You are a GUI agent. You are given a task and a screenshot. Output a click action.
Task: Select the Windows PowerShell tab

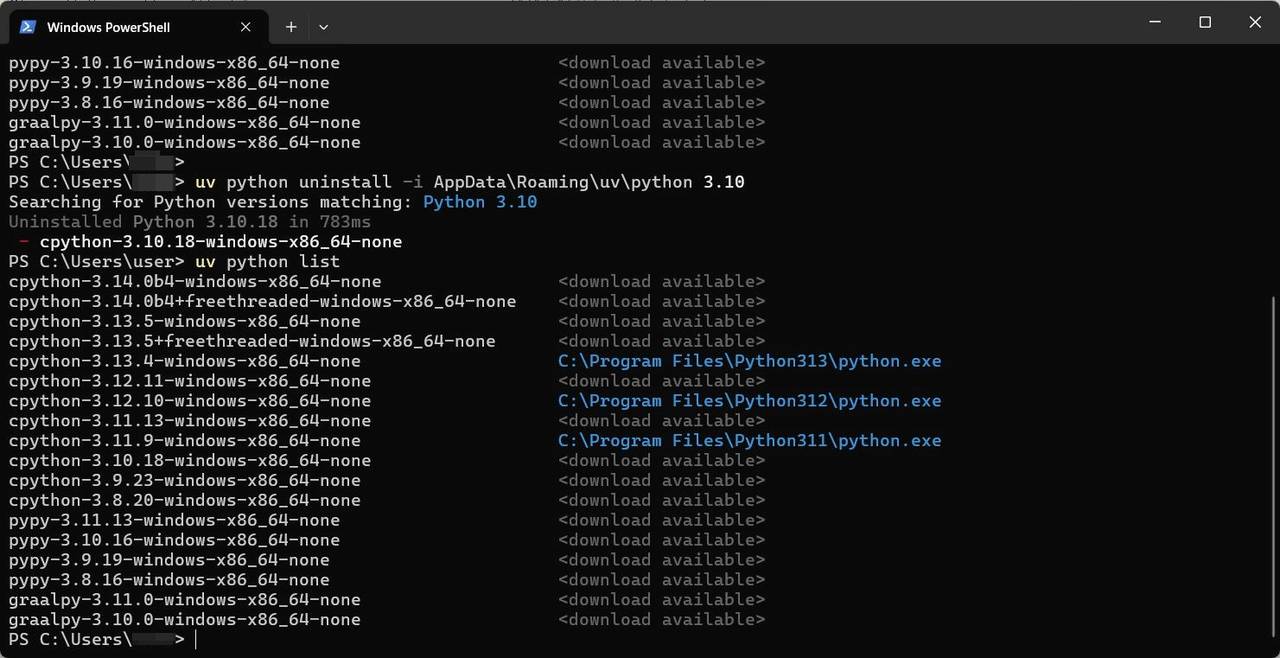(x=139, y=26)
